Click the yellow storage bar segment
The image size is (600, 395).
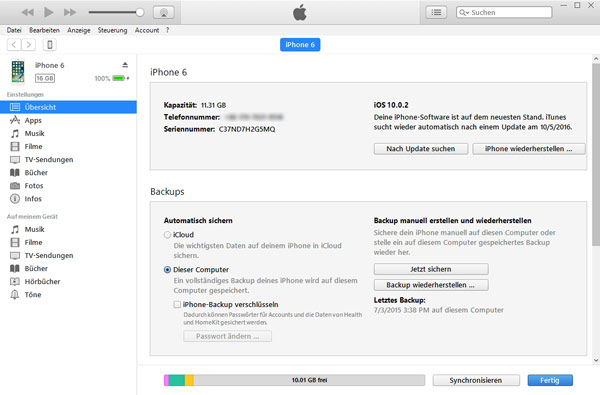coord(189,380)
